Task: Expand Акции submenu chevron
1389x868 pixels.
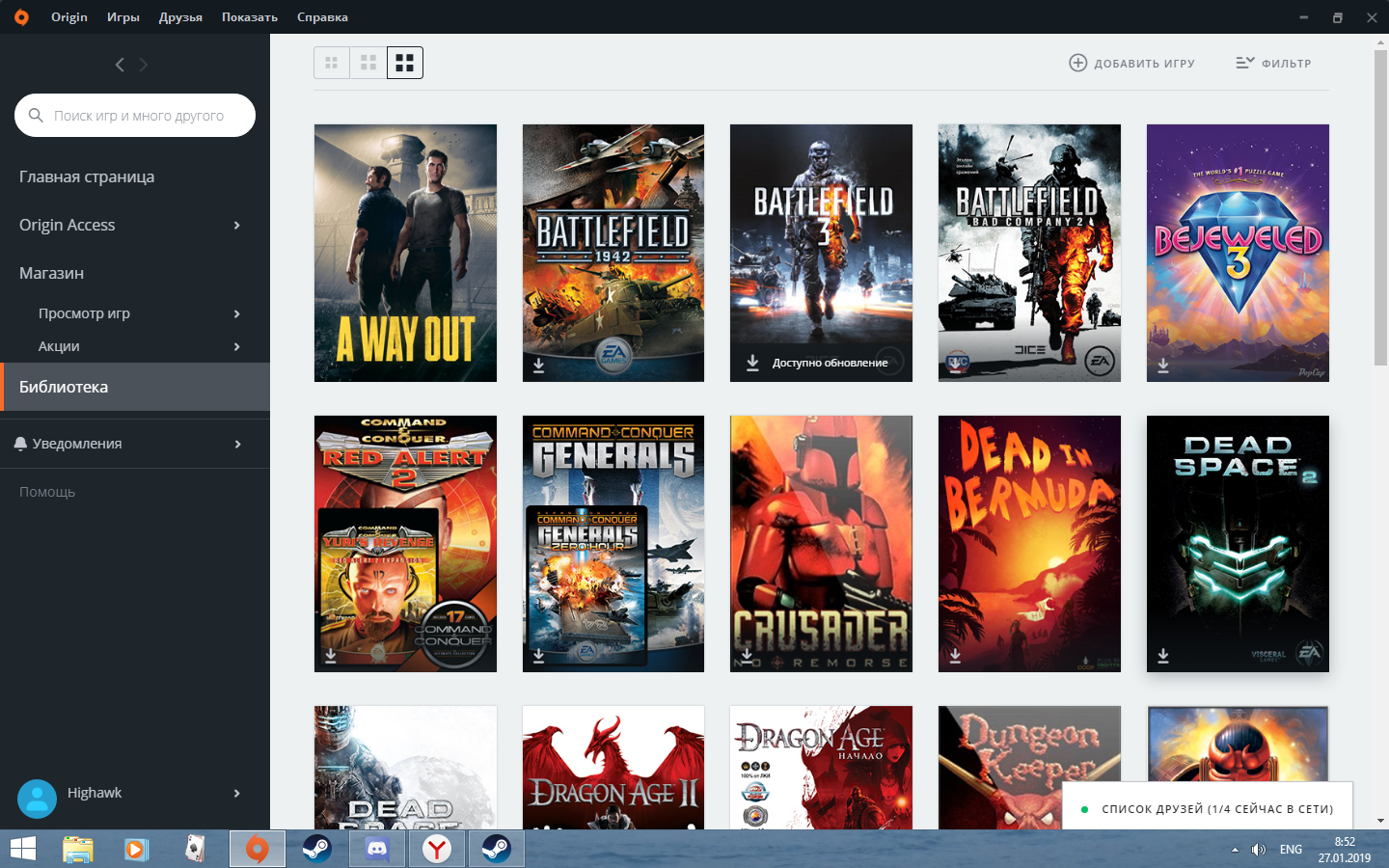Action: pyautogui.click(x=237, y=346)
